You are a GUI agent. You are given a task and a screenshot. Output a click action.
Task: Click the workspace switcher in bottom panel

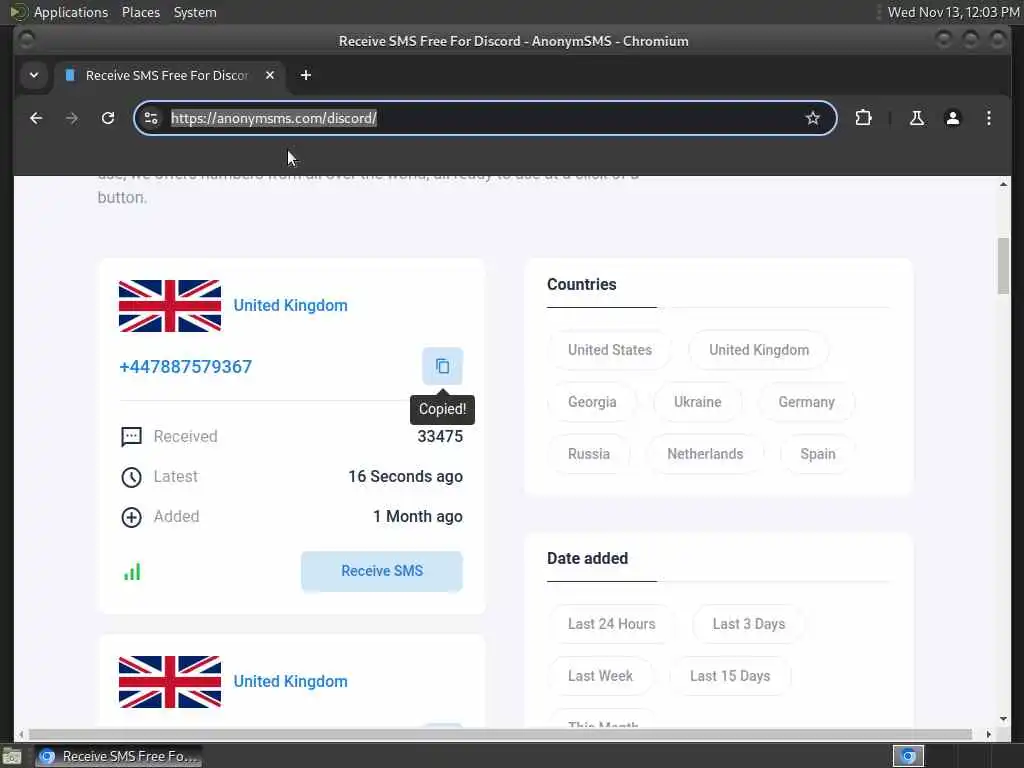tap(908, 756)
